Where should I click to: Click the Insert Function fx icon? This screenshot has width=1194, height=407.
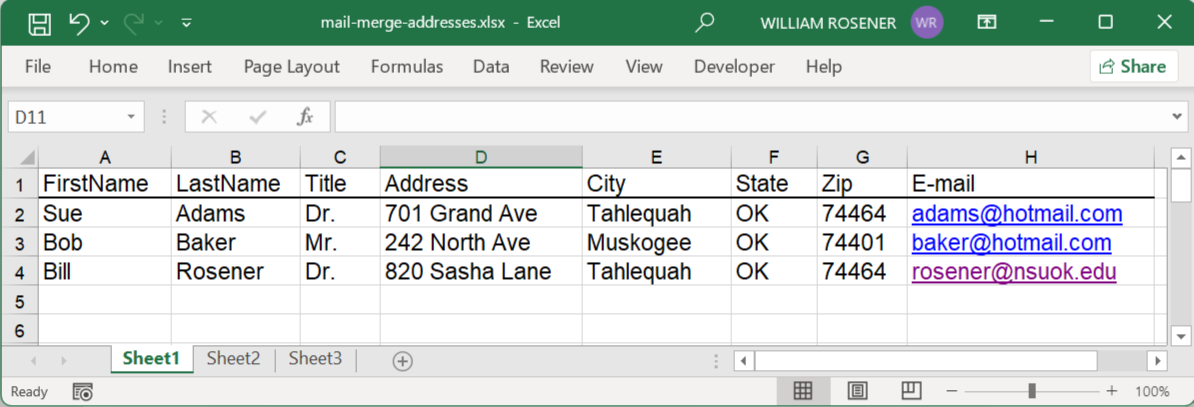point(305,117)
